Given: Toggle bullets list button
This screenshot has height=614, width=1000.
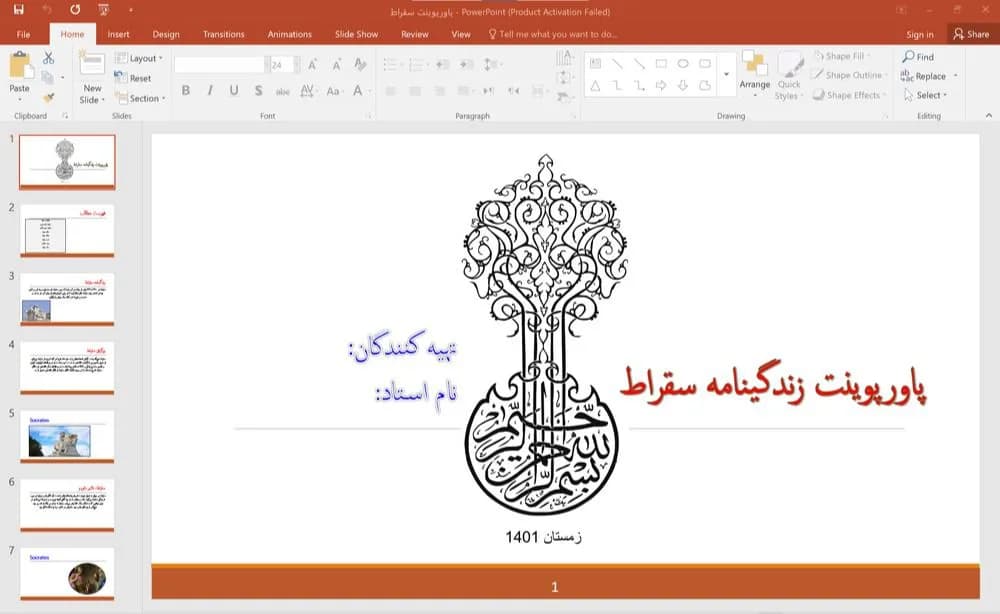Looking at the screenshot, I should point(392,64).
